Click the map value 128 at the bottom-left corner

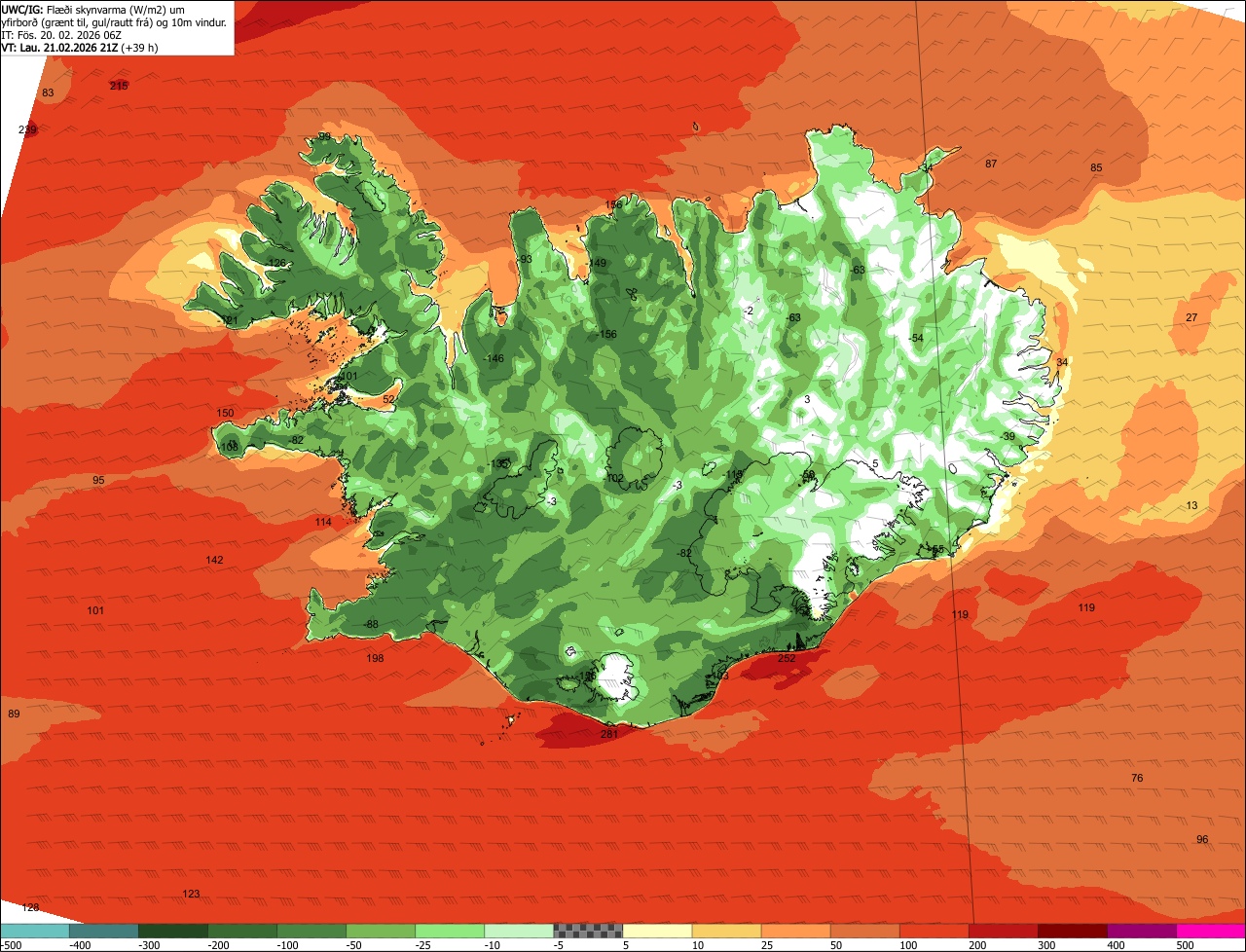pyautogui.click(x=30, y=908)
